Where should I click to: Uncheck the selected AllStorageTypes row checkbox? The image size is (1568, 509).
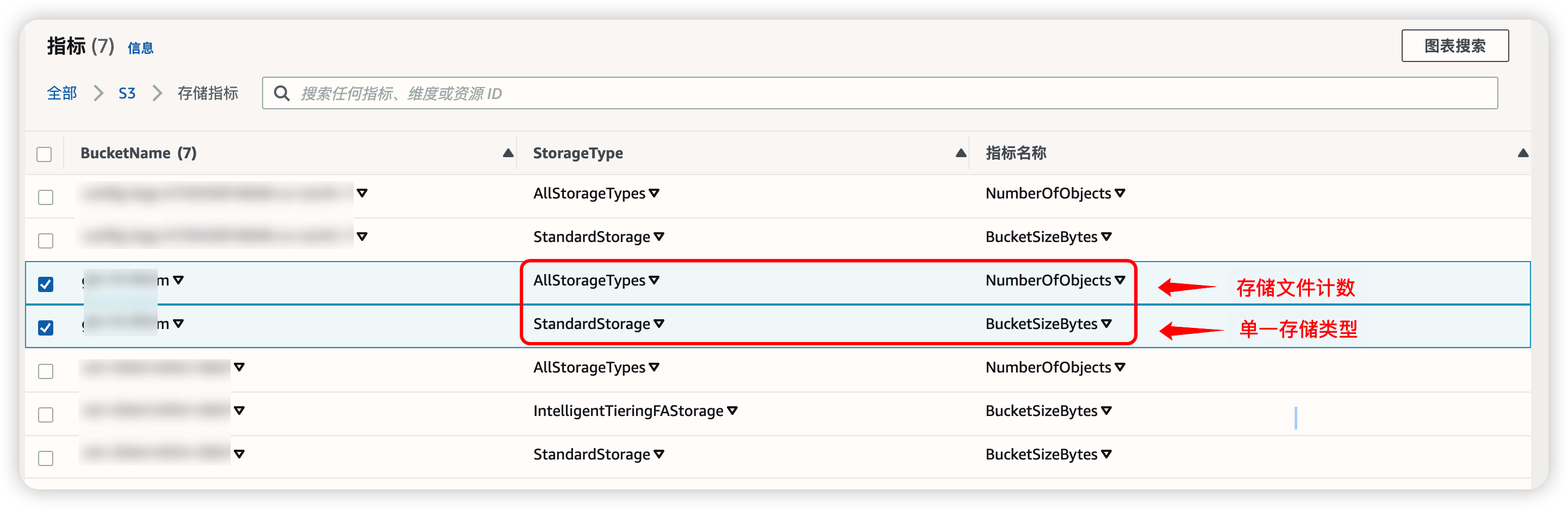coord(46,284)
